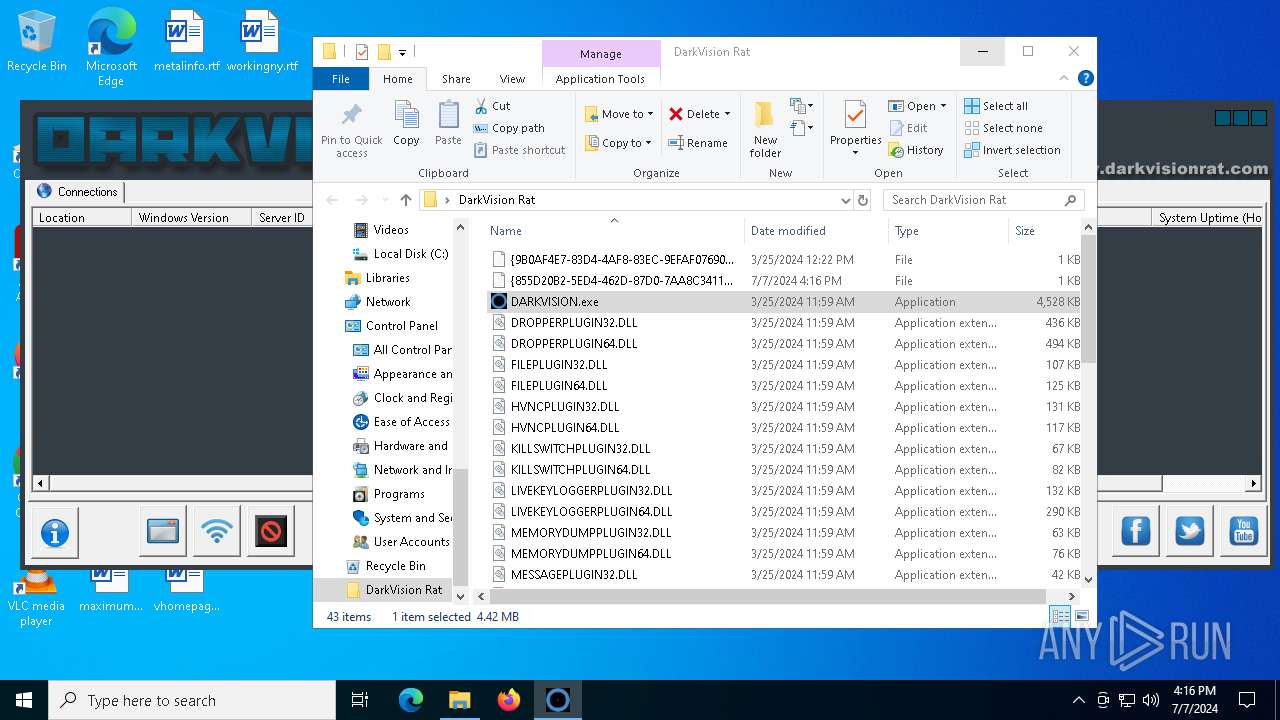Click Invert selection
The image size is (1280, 720).
1012,150
